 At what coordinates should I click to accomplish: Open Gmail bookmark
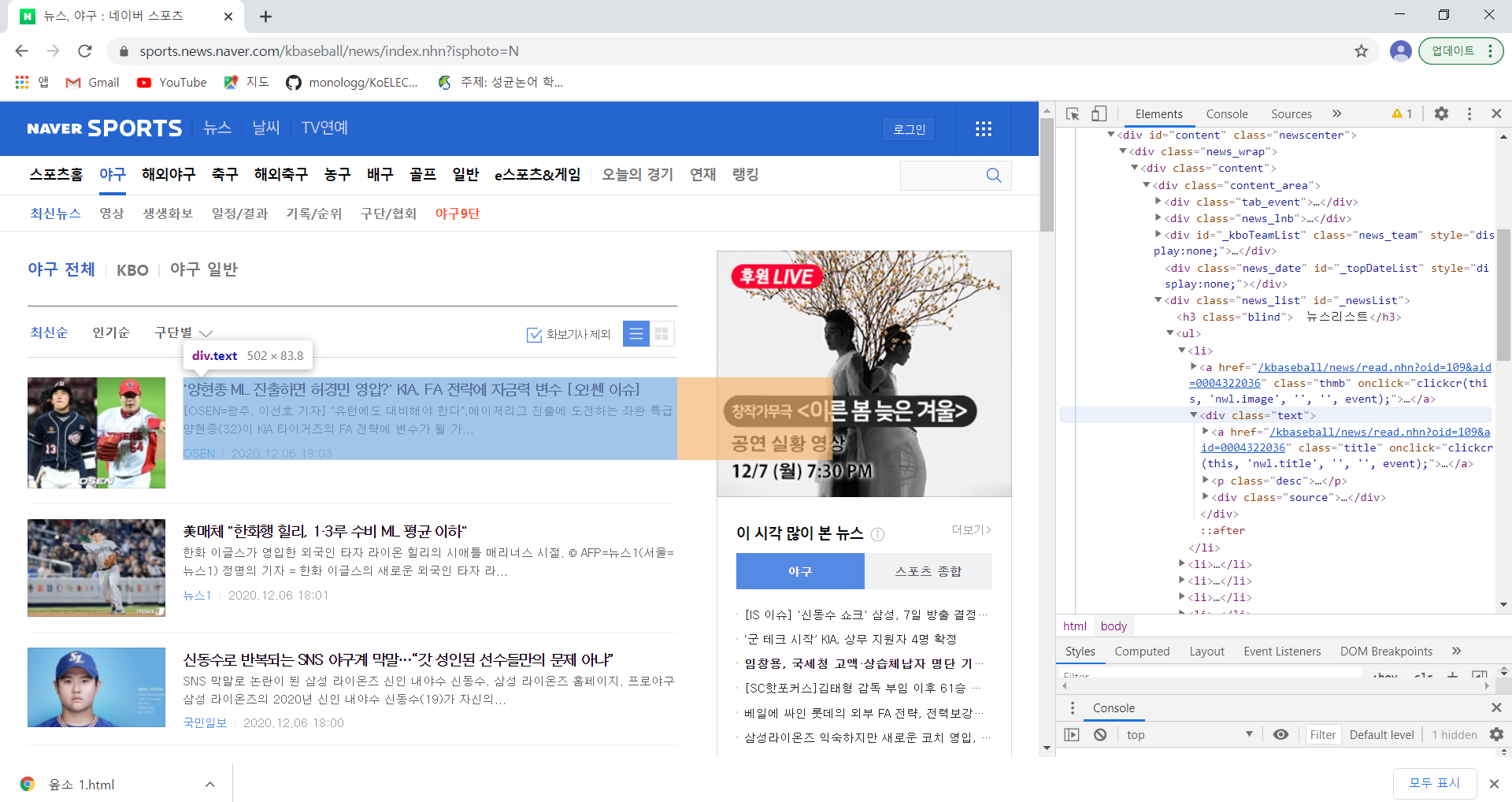point(93,82)
